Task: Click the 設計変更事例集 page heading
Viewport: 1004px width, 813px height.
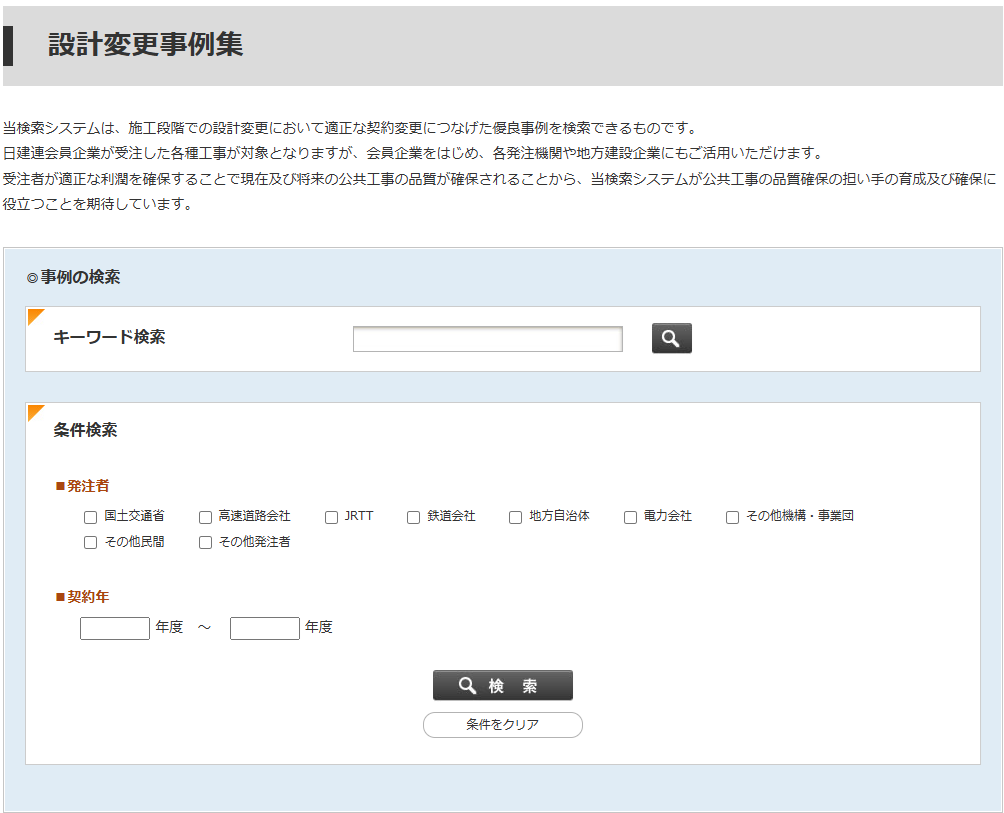Action: click(145, 44)
